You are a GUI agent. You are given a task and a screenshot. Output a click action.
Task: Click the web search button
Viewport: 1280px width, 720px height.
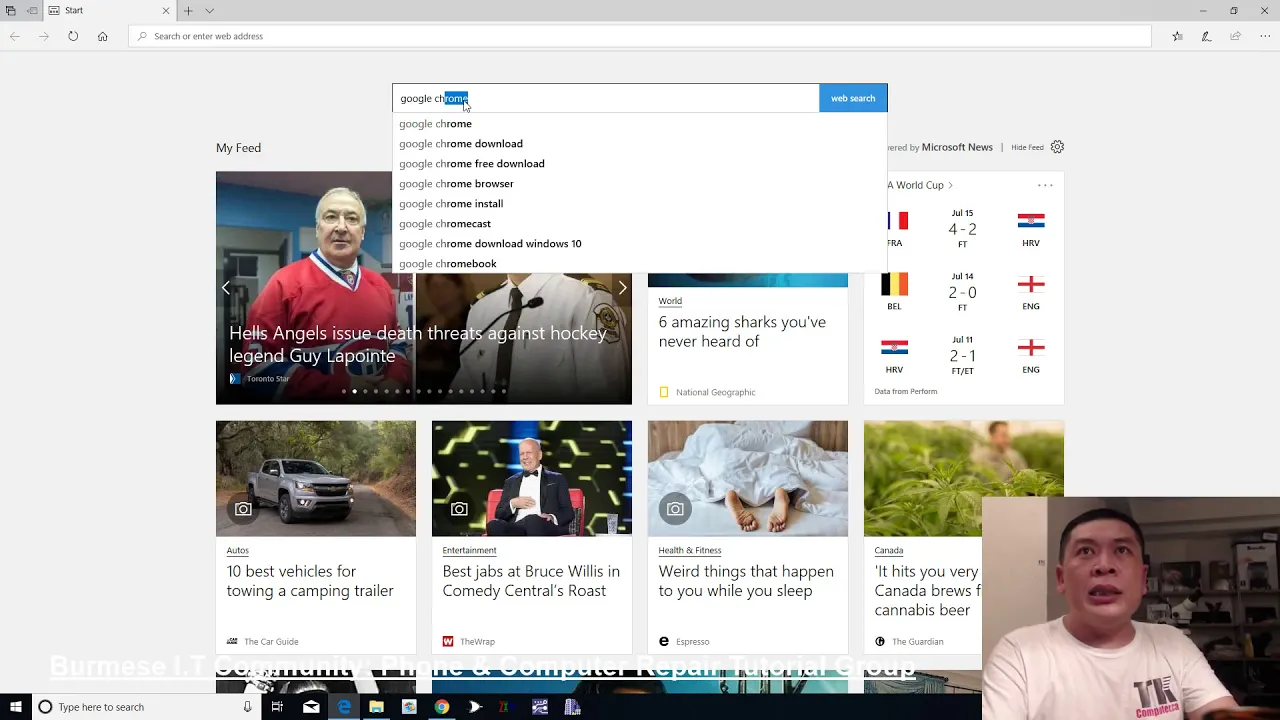(x=853, y=98)
